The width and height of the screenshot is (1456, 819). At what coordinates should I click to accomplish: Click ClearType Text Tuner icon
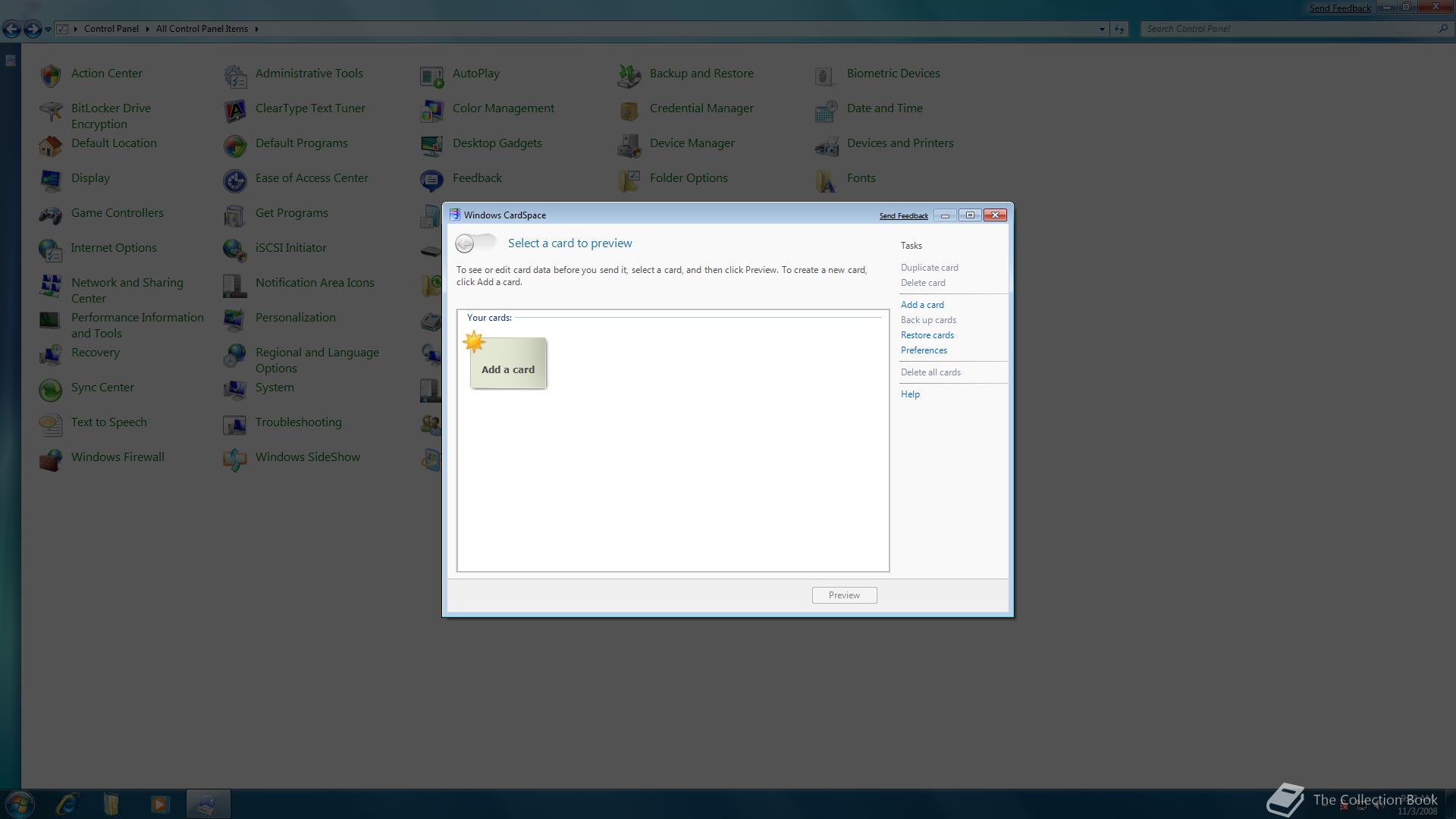click(235, 111)
